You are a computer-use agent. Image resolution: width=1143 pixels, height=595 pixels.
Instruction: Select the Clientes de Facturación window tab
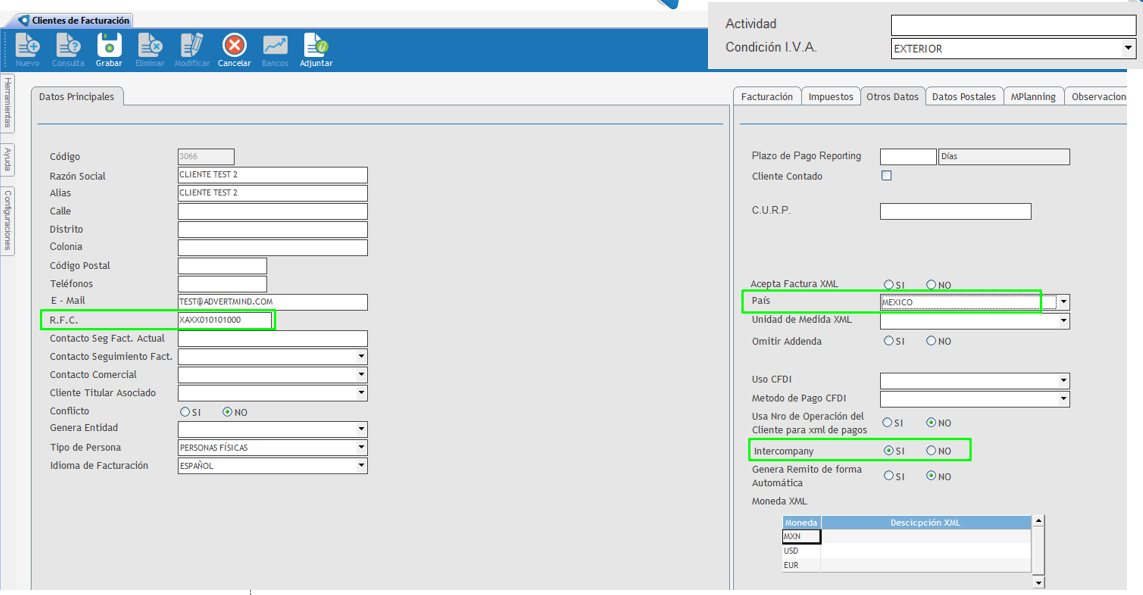(x=74, y=20)
